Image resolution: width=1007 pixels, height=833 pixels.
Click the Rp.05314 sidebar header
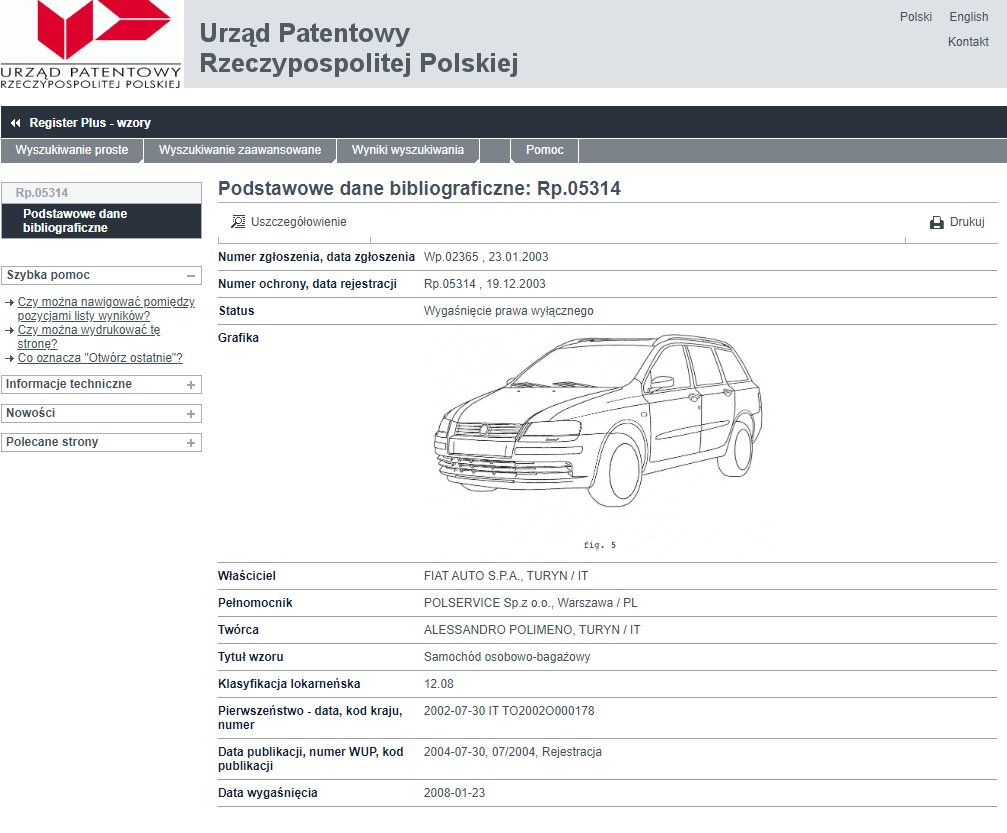pyautogui.click(x=101, y=193)
